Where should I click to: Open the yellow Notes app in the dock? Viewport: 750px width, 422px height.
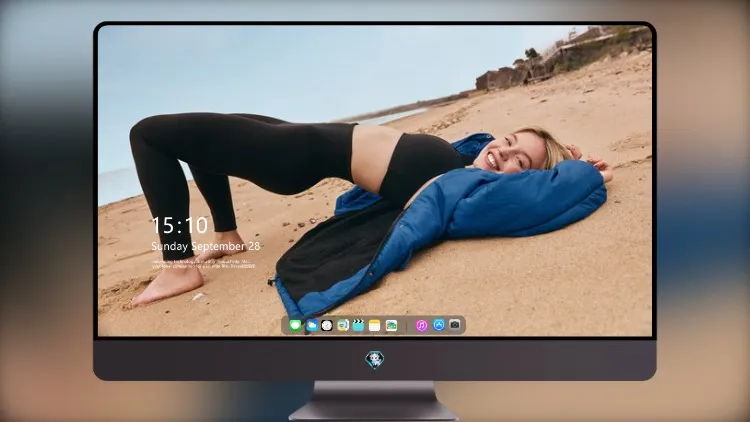coord(375,326)
